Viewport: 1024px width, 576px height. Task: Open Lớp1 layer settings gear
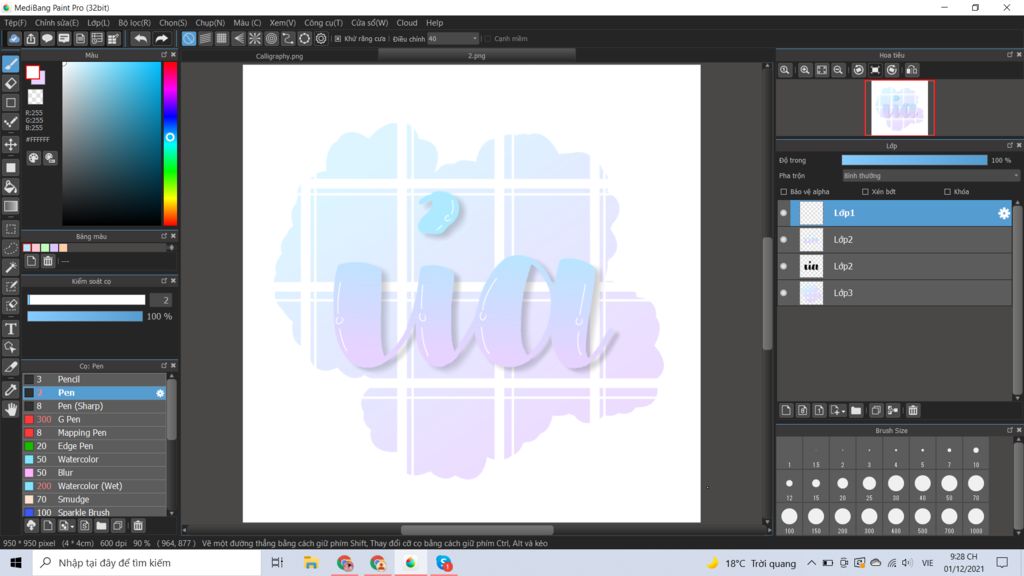(1004, 213)
